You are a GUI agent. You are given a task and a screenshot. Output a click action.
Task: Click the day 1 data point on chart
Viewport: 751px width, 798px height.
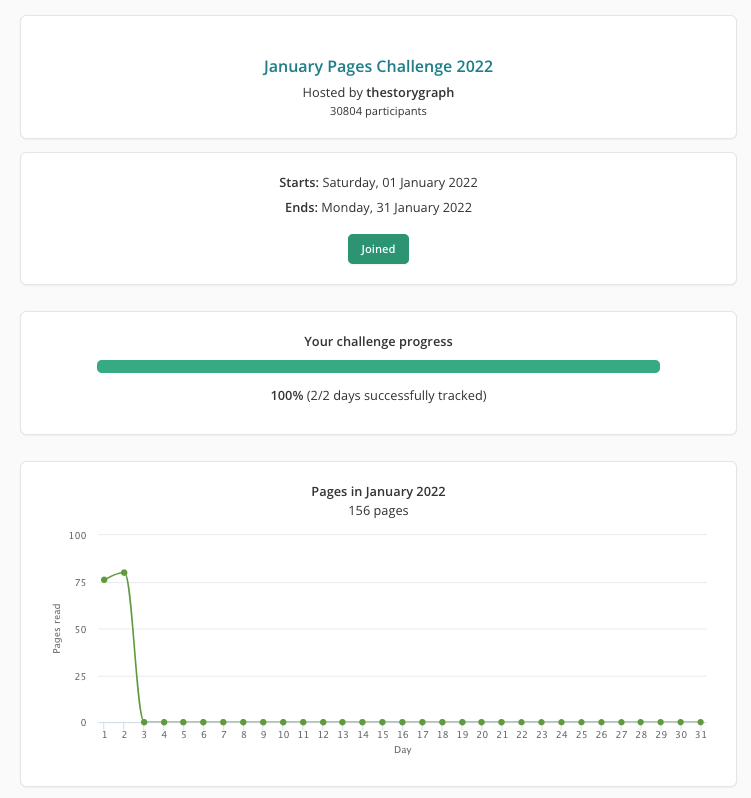pyautogui.click(x=104, y=580)
